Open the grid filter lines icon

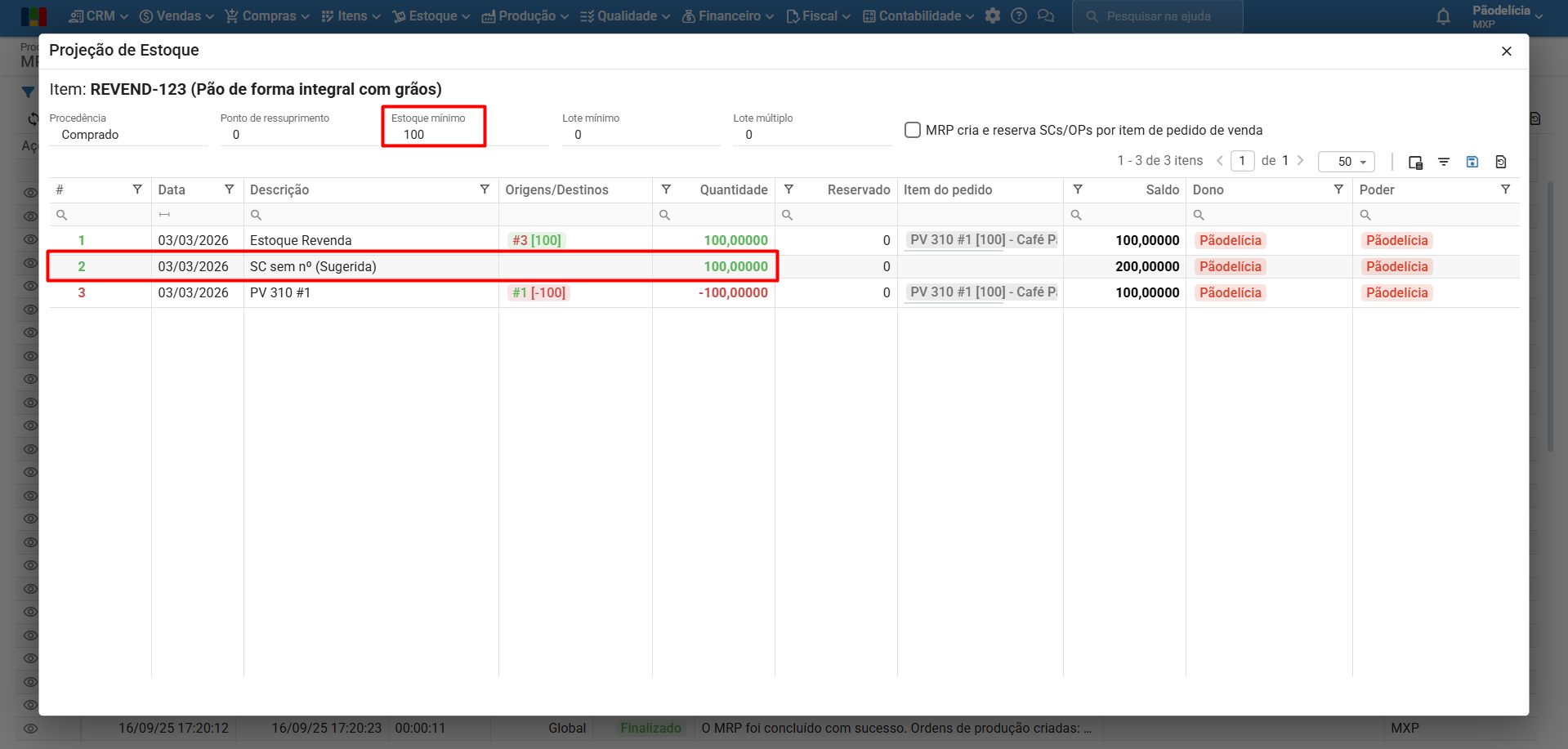[1444, 162]
